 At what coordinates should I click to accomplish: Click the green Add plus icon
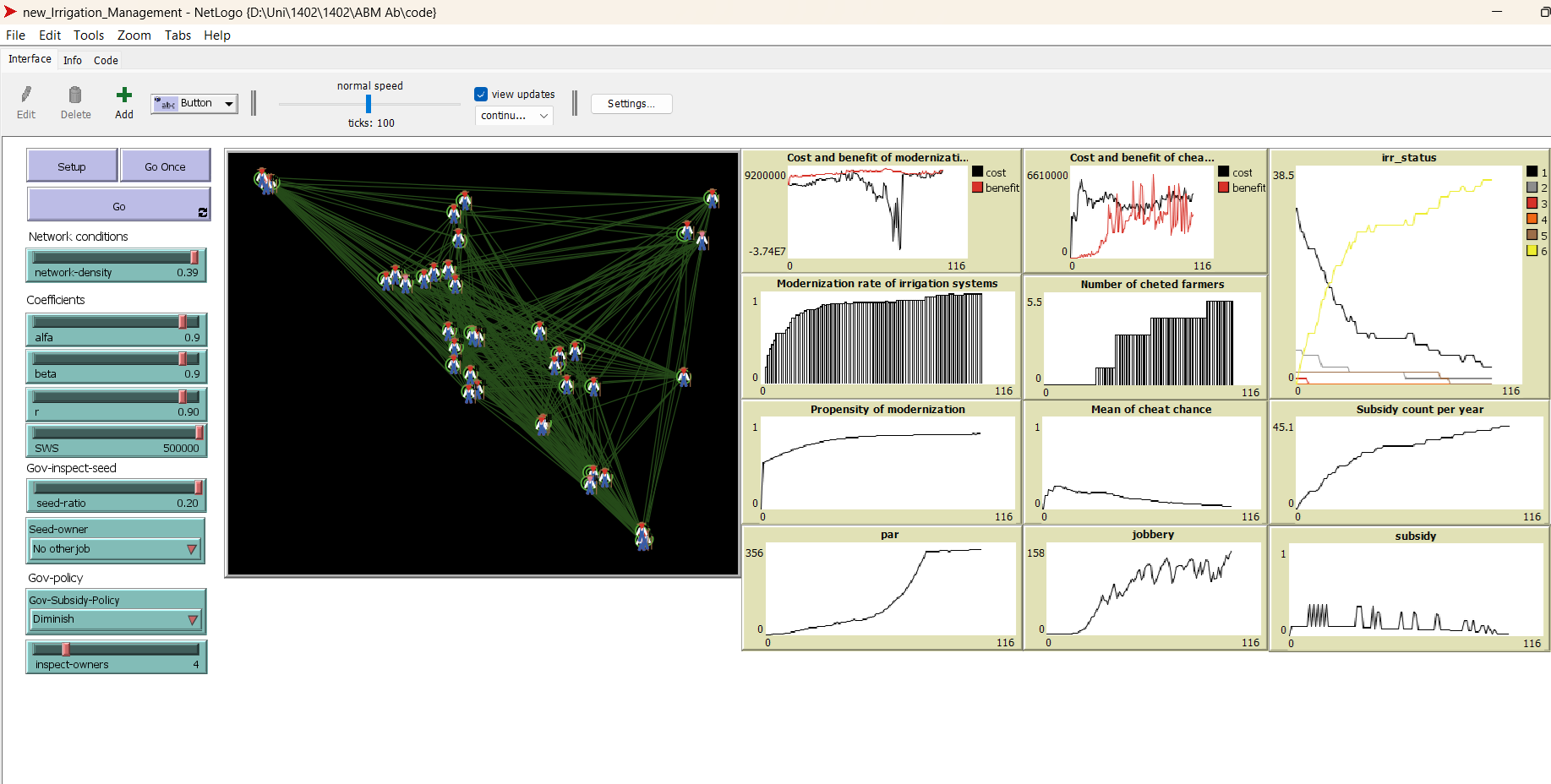tap(124, 95)
